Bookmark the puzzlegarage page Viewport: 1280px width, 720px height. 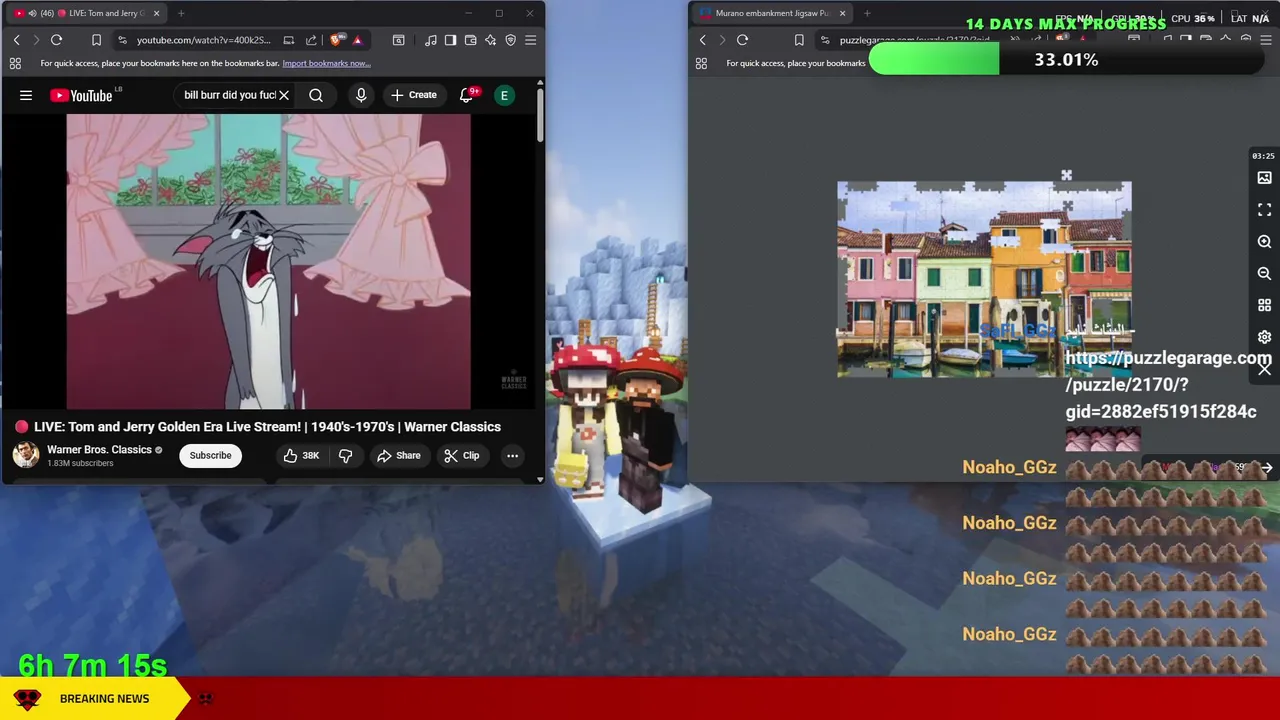coord(798,40)
